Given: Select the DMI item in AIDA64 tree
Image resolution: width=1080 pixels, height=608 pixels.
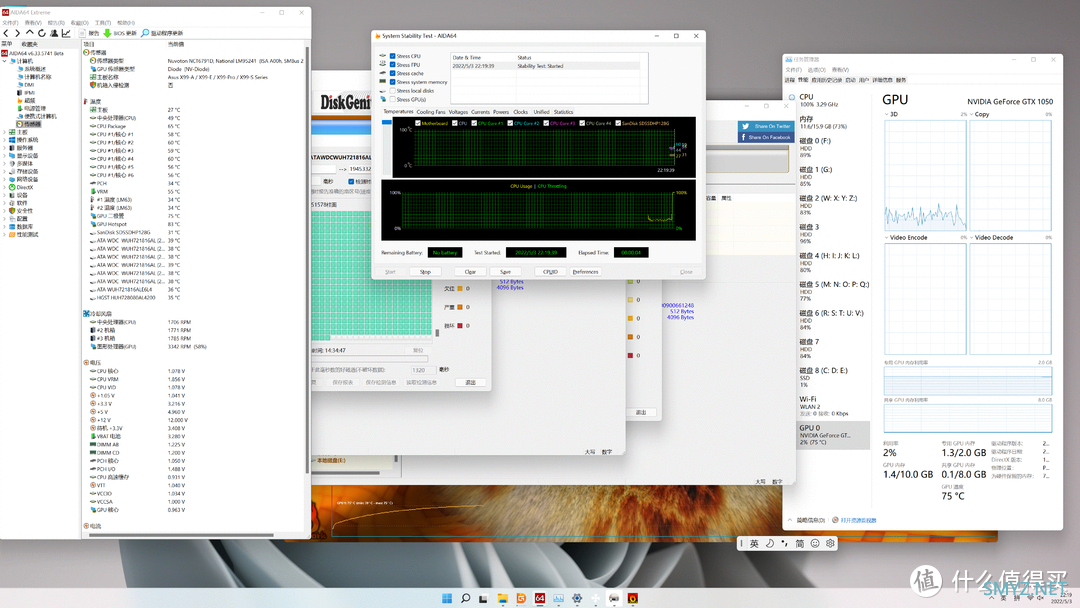Looking at the screenshot, I should tap(26, 85).
